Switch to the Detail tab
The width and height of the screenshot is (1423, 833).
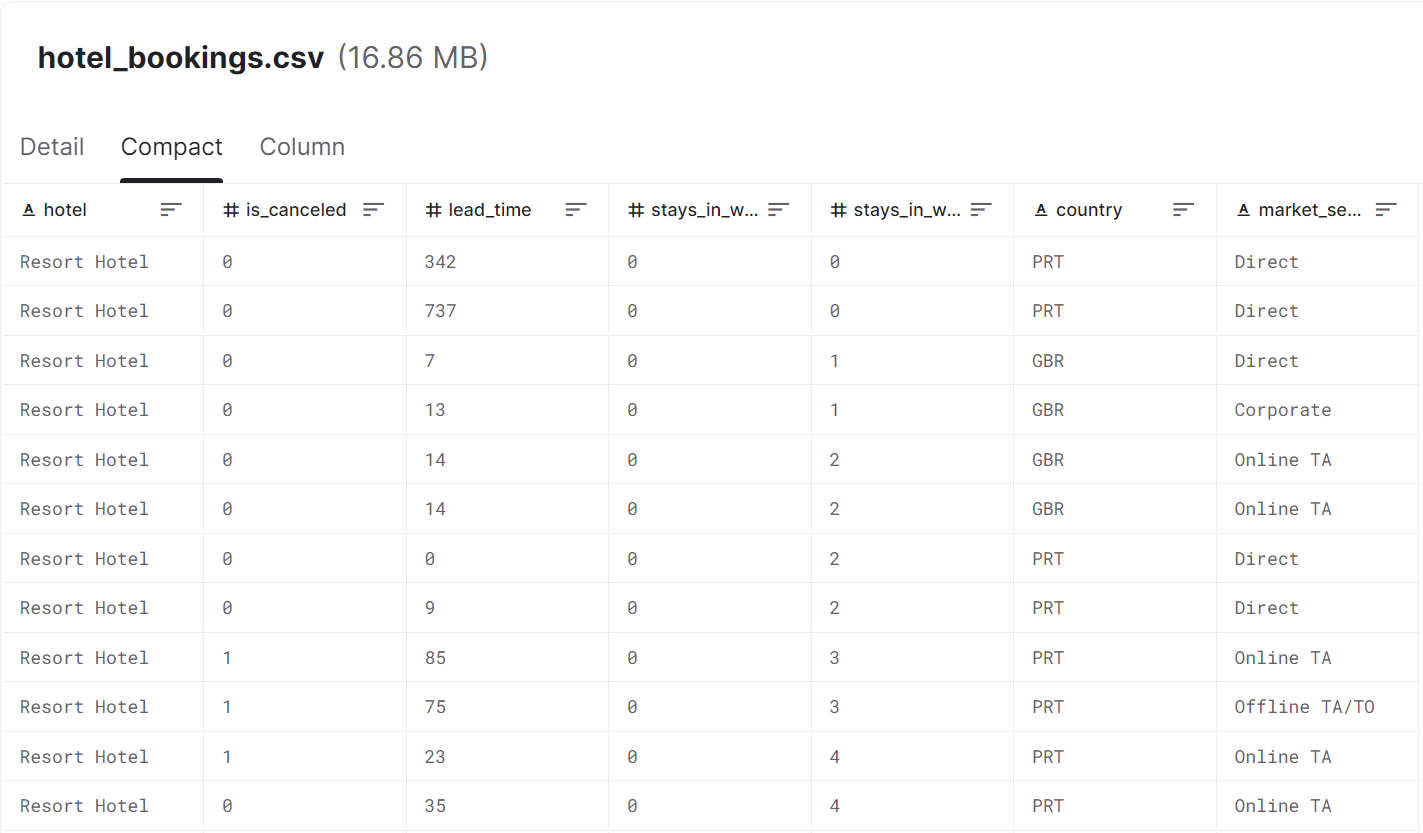coord(52,147)
